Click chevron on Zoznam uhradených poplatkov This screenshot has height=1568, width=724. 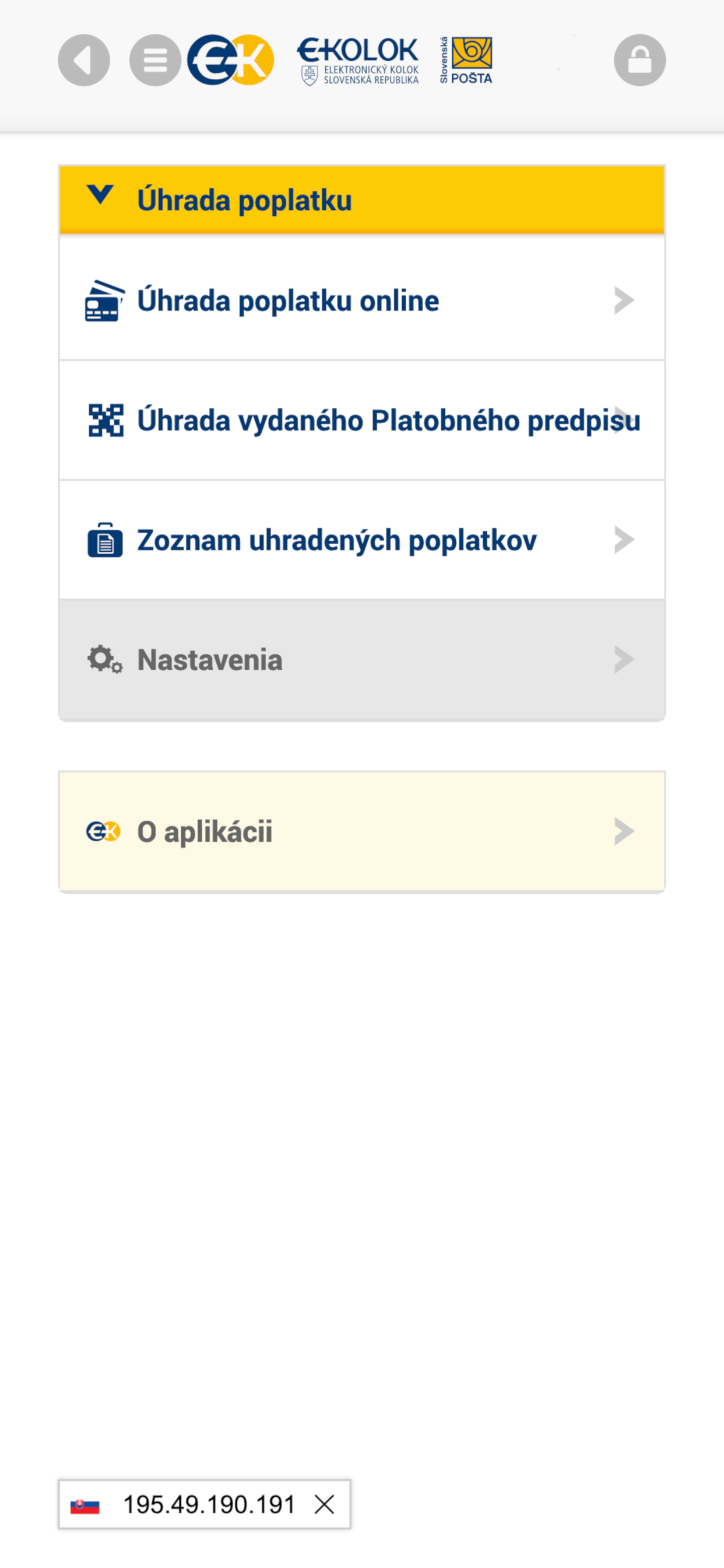click(624, 540)
